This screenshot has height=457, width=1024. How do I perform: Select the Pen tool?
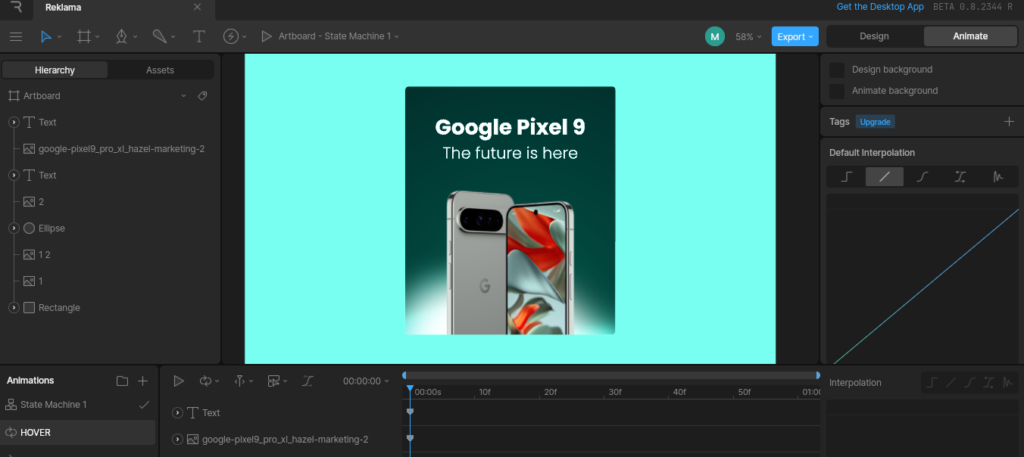point(121,37)
